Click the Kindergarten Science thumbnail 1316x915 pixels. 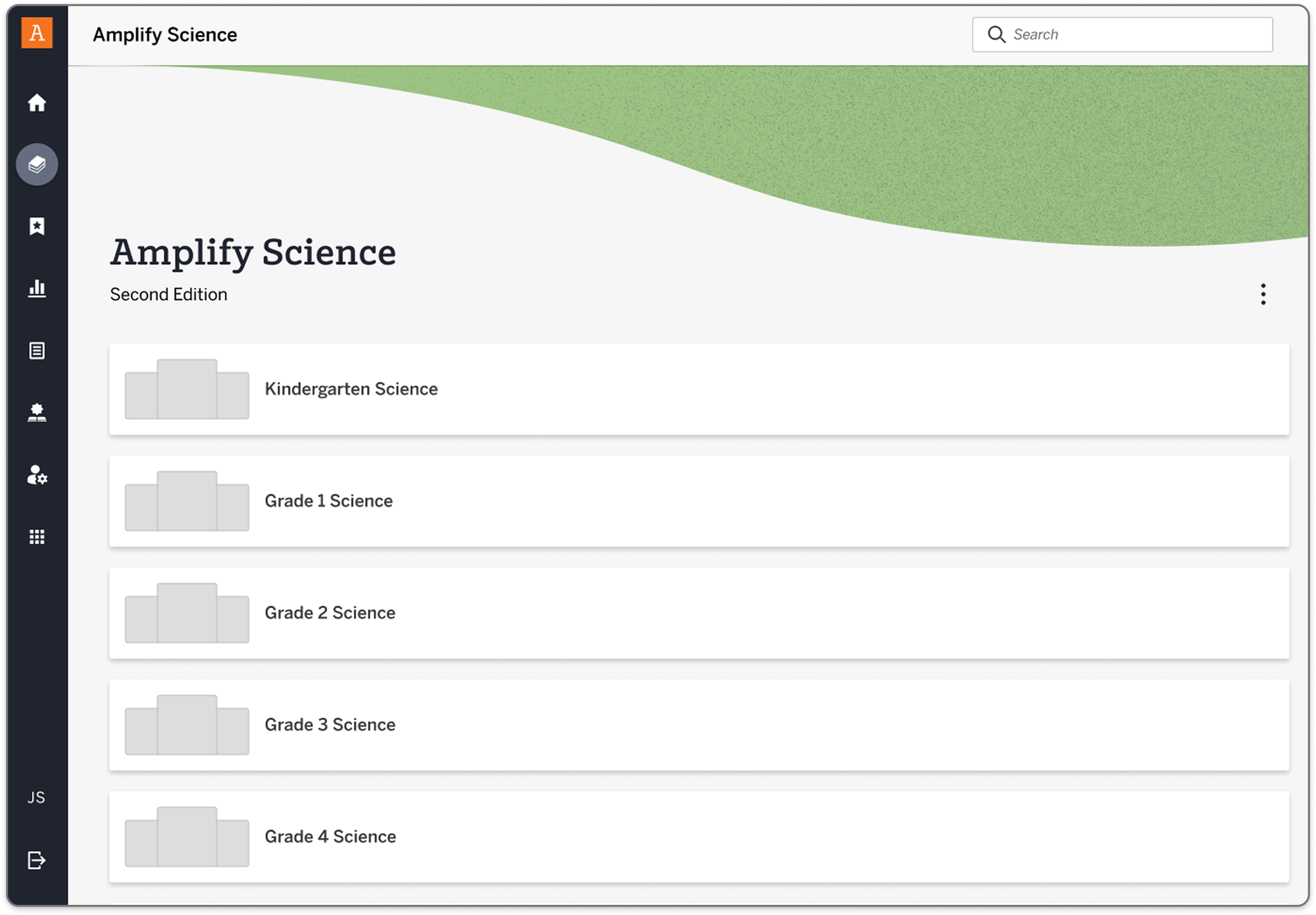point(187,389)
